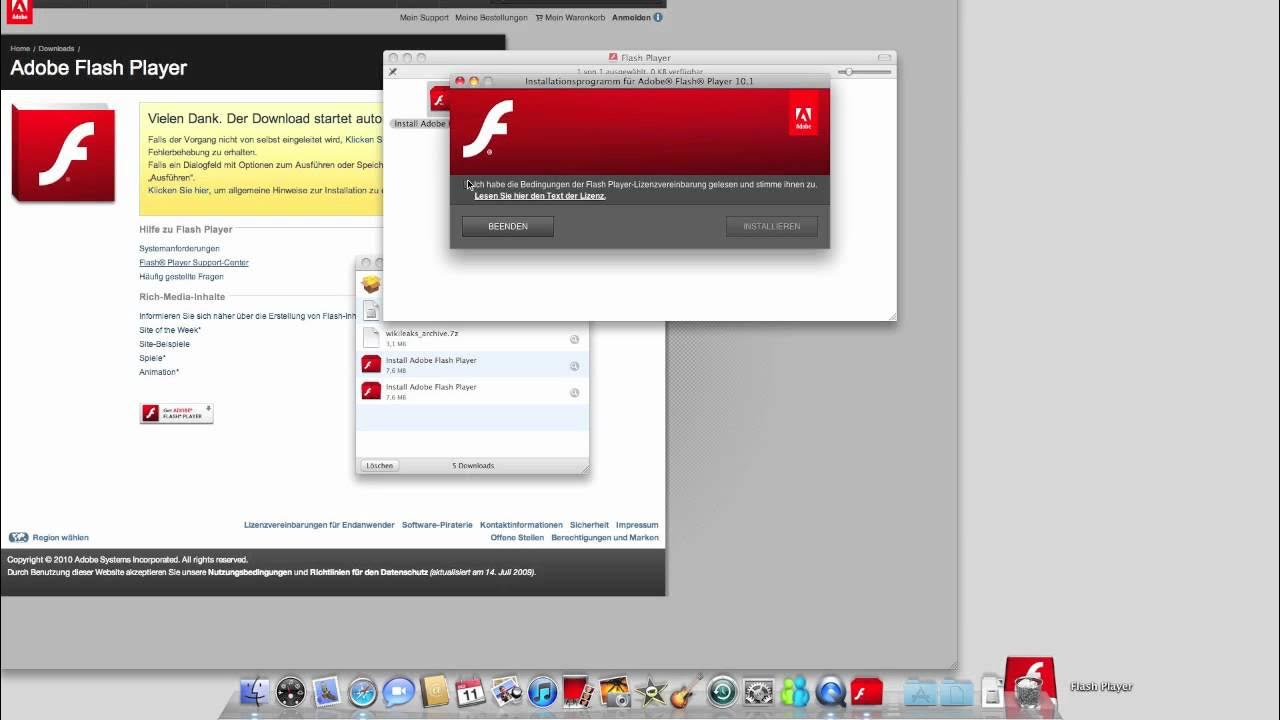Image resolution: width=1280 pixels, height=720 pixels.
Task: Open Animation link
Action: click(x=159, y=372)
